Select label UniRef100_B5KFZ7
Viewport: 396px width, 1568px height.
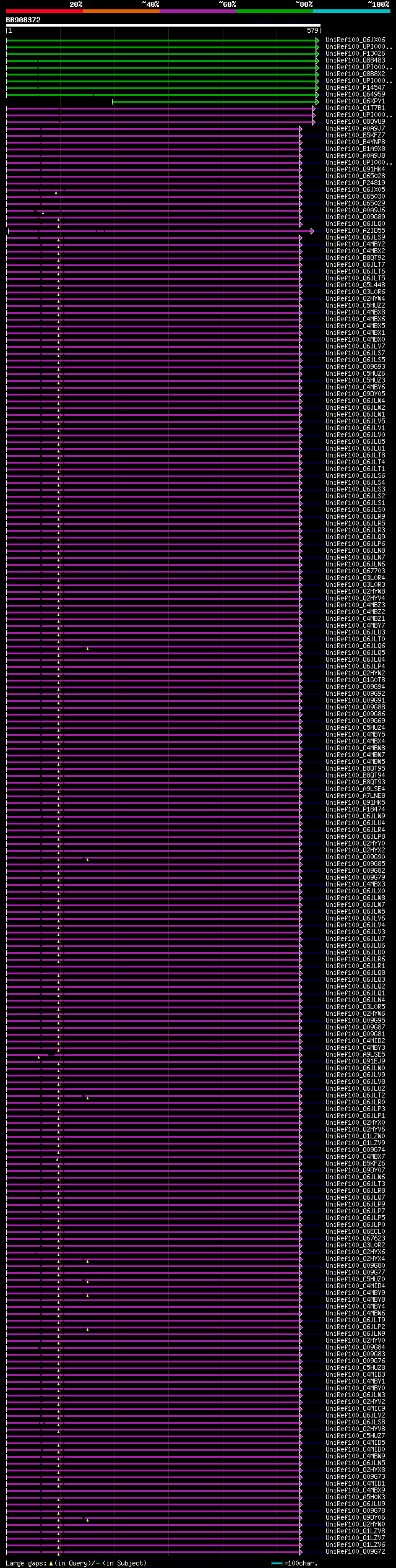coord(355,136)
